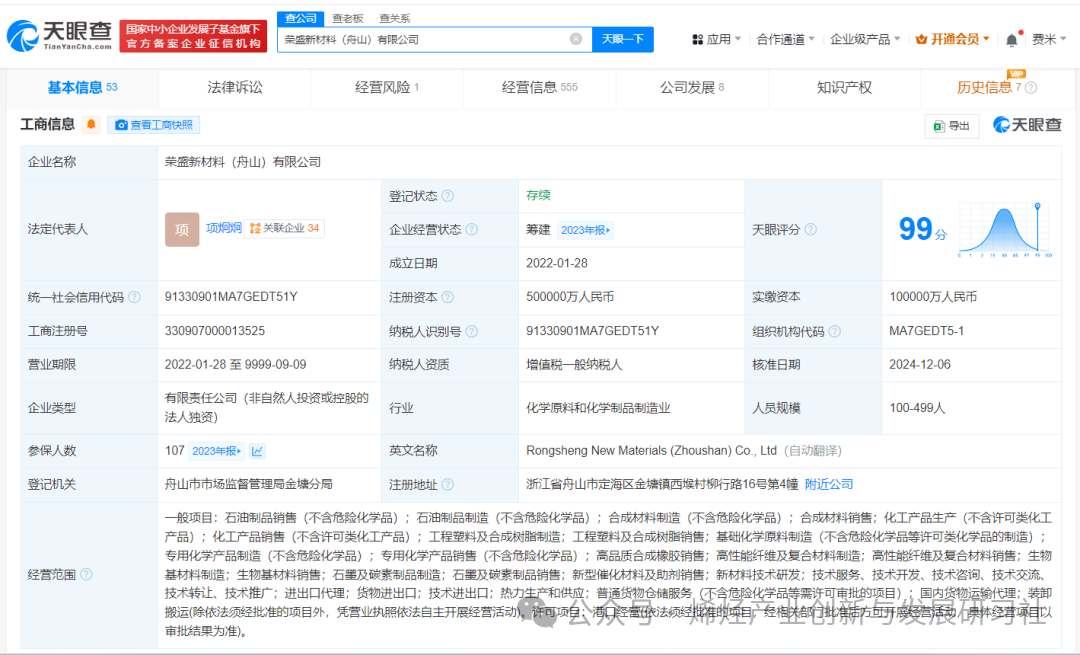The image size is (1080, 655).
Task: Switch to the 历史信息 tab
Action: (985, 87)
